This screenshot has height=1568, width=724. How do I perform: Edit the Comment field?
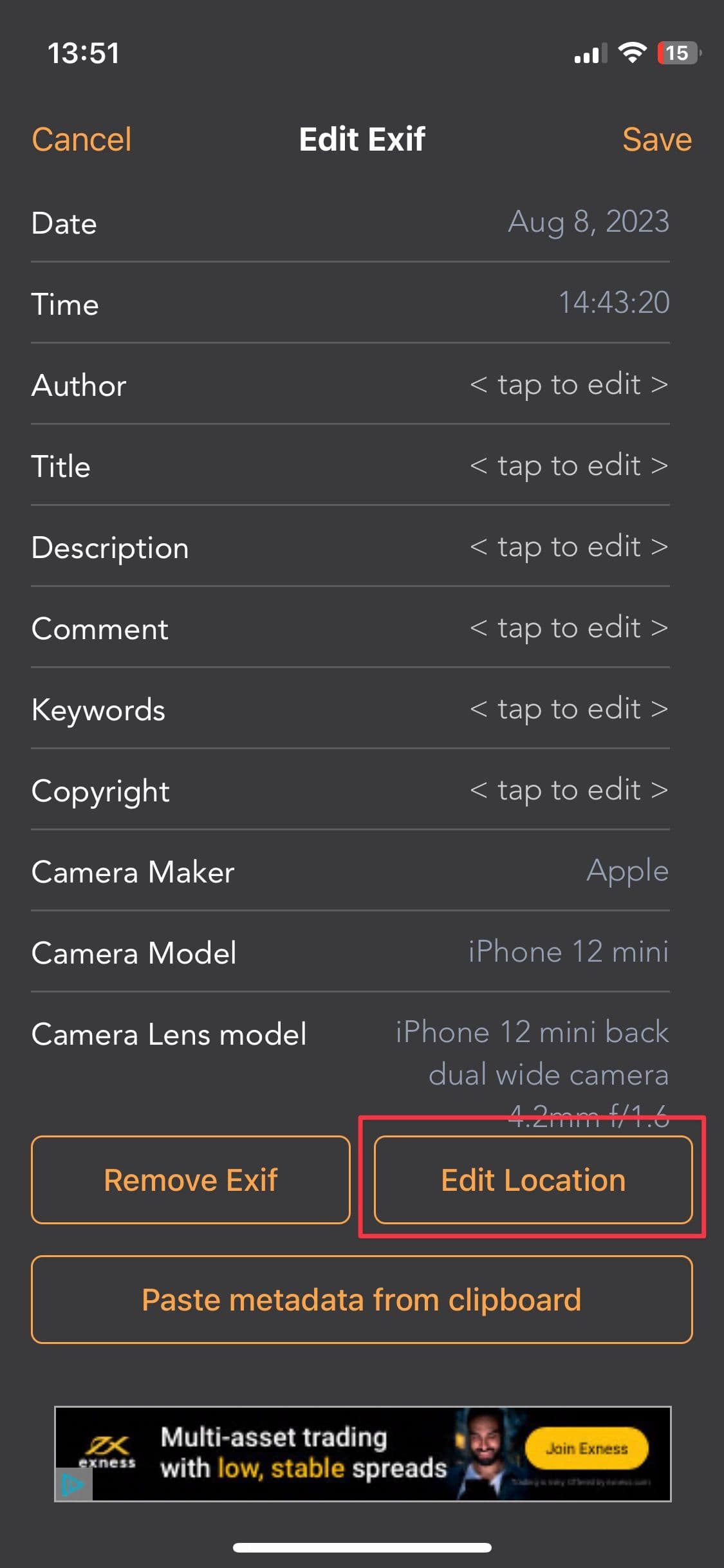coord(569,628)
